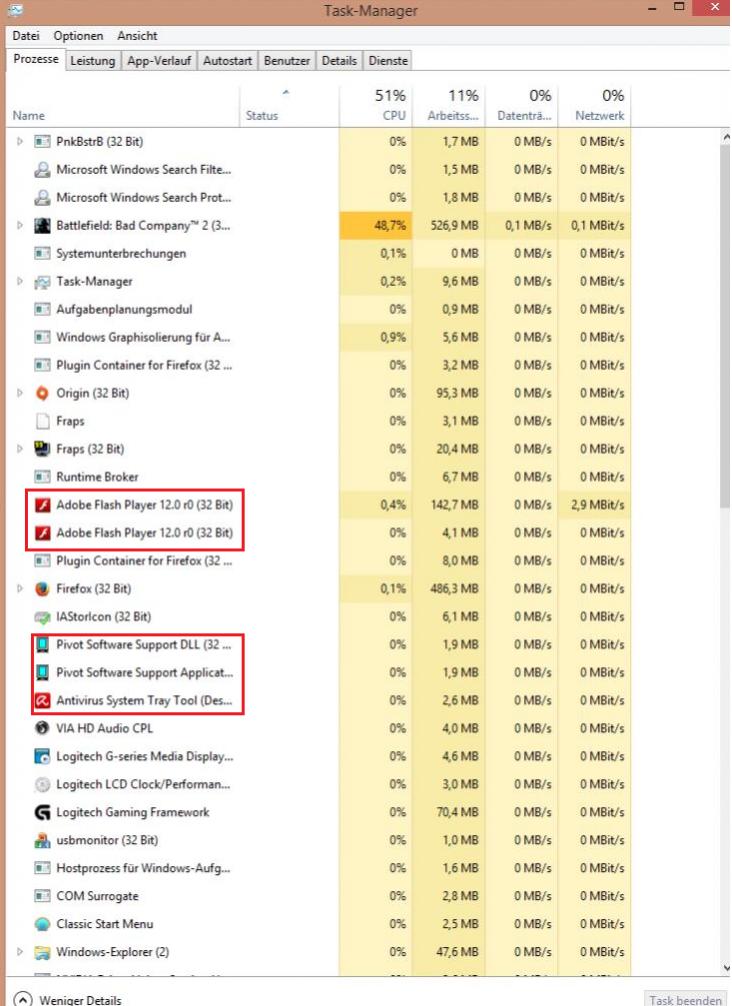Open the Optionen menu

click(x=78, y=36)
